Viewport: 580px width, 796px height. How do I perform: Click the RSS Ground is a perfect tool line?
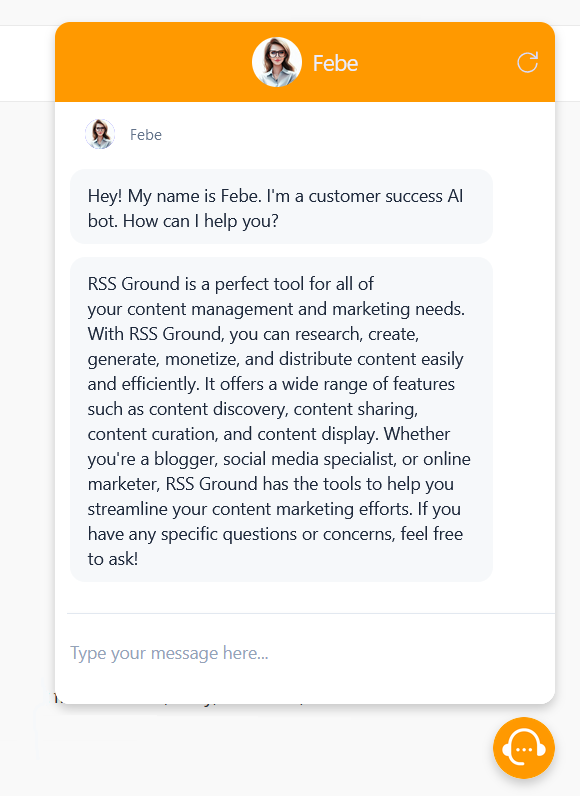click(230, 284)
